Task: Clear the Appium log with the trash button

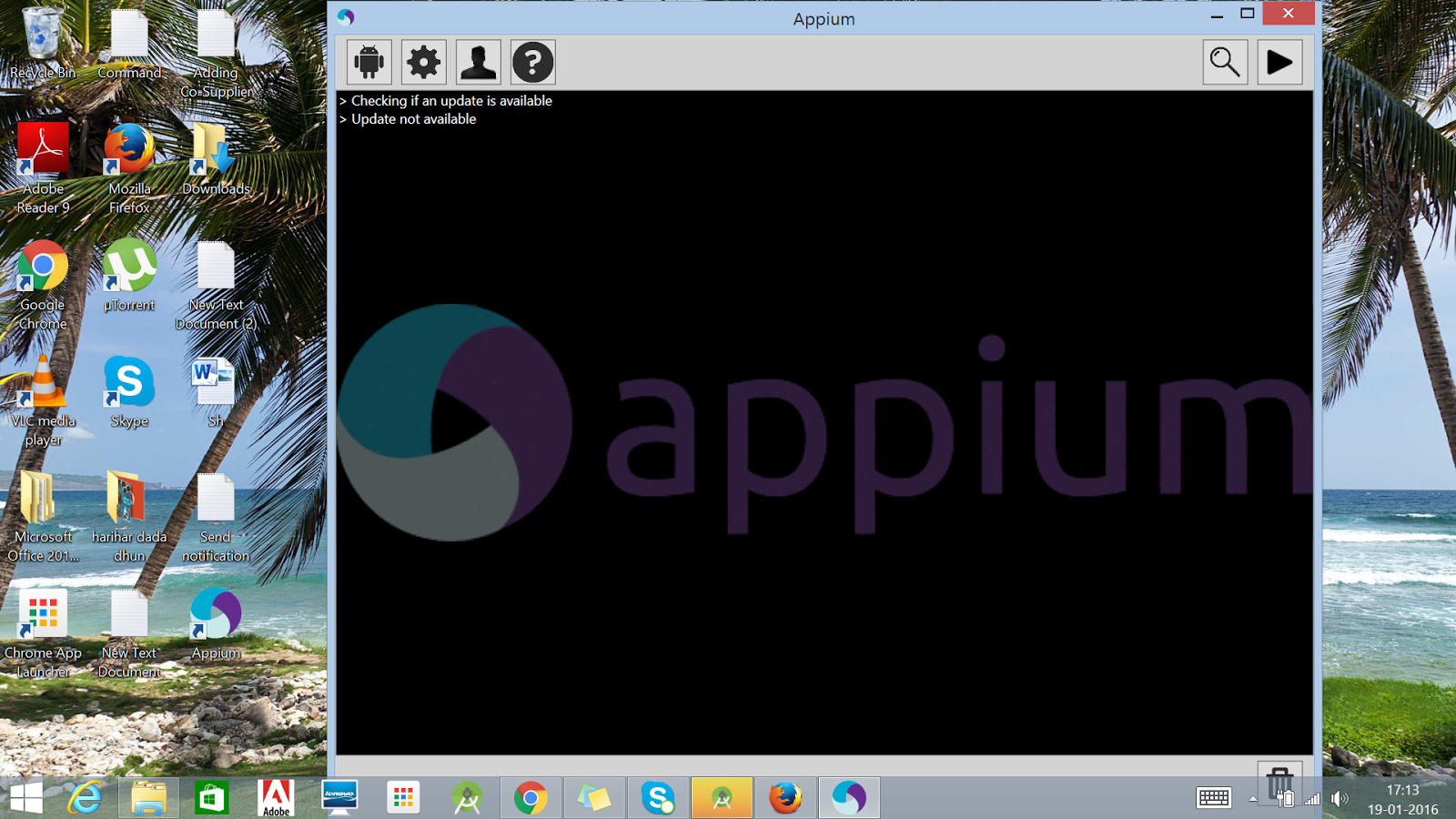Action: coord(1279,781)
